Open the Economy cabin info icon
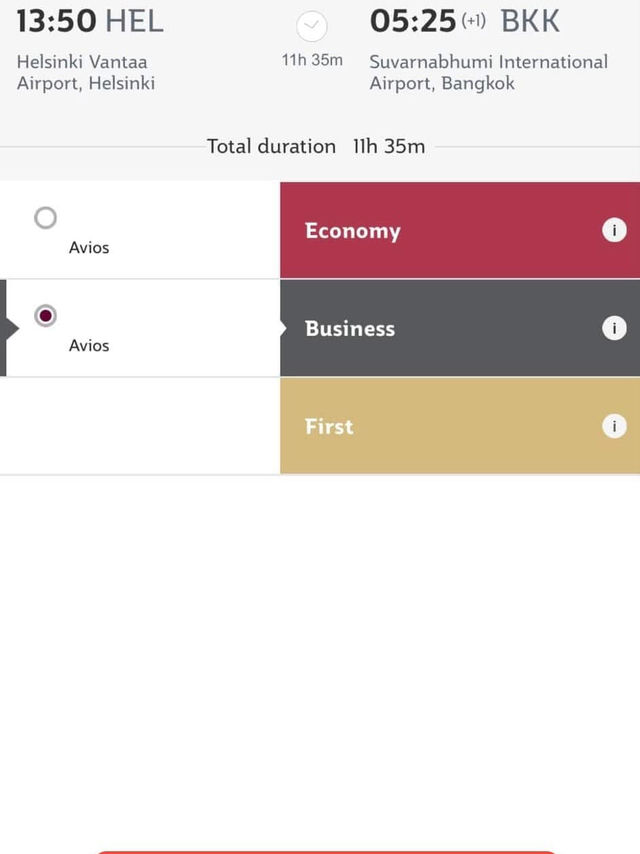This screenshot has width=640, height=854. (614, 230)
